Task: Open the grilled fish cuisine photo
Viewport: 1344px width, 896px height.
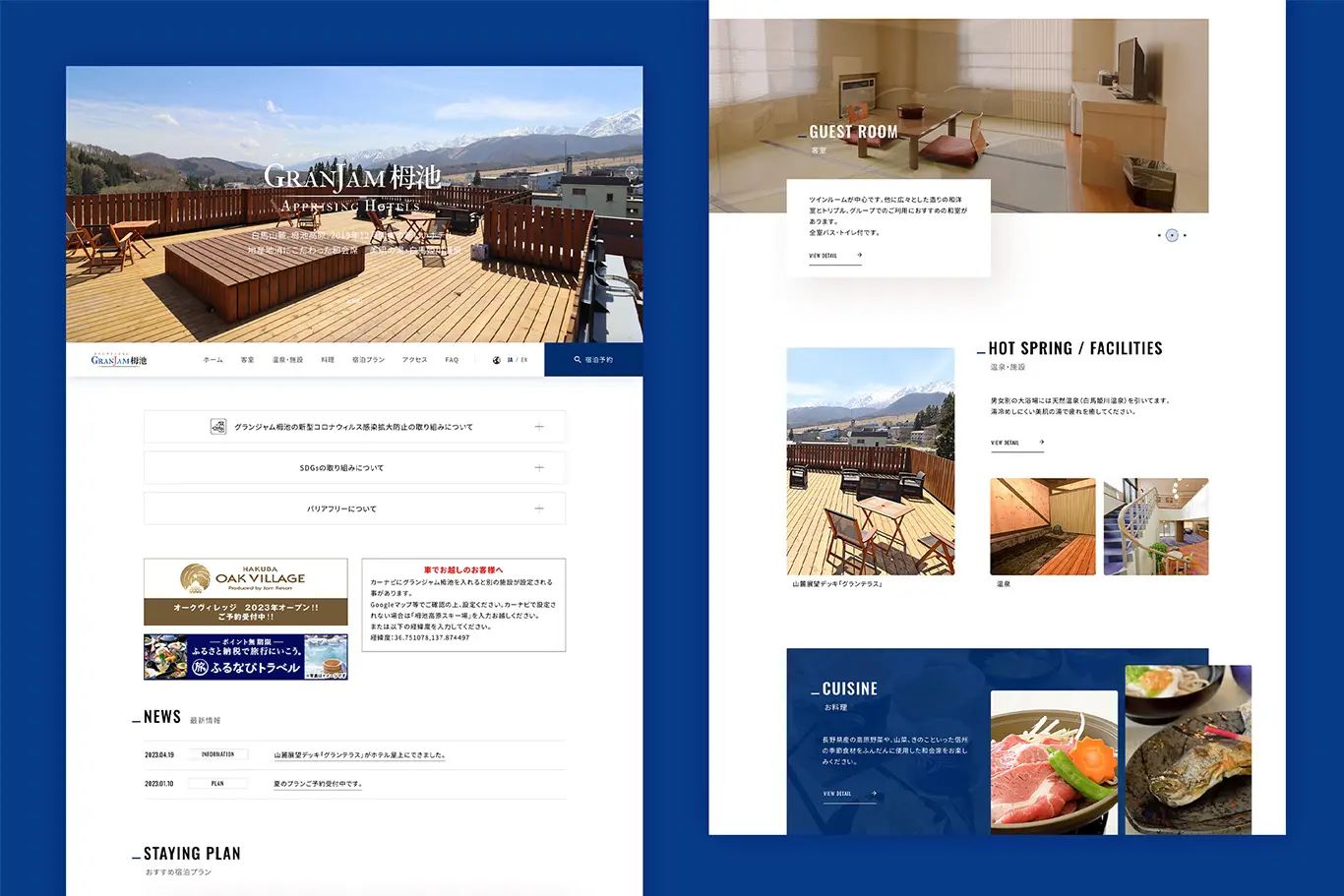Action: click(x=1189, y=749)
